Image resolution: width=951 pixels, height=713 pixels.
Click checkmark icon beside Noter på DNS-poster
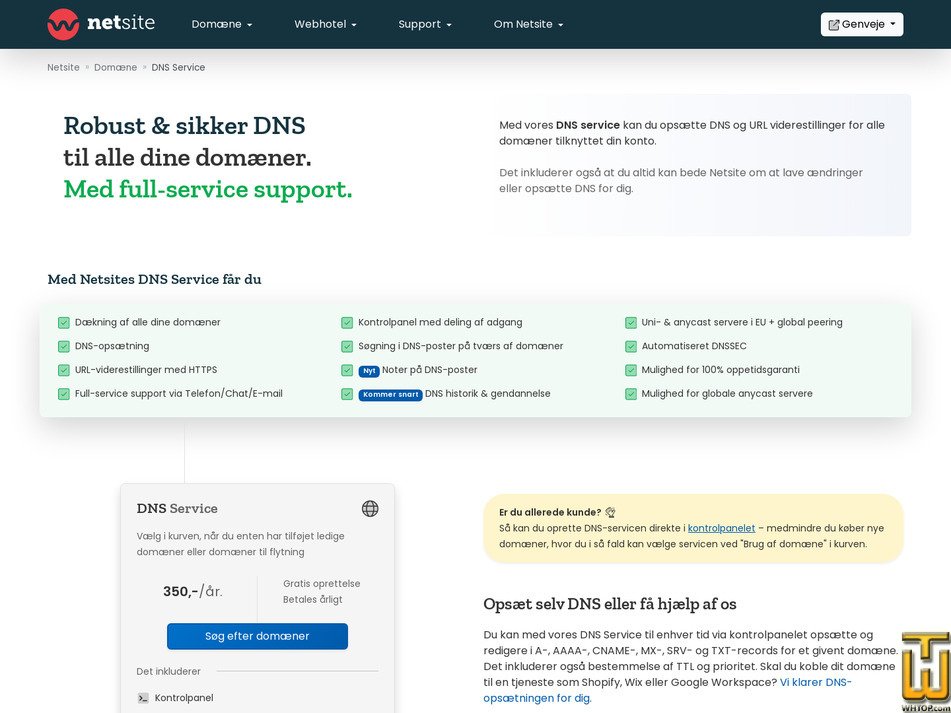[x=347, y=370]
